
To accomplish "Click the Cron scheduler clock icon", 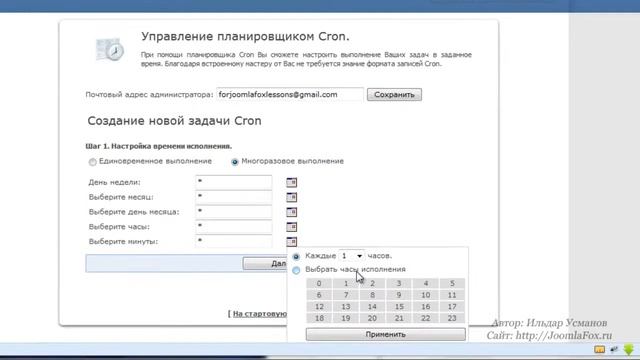I will 110,50.
